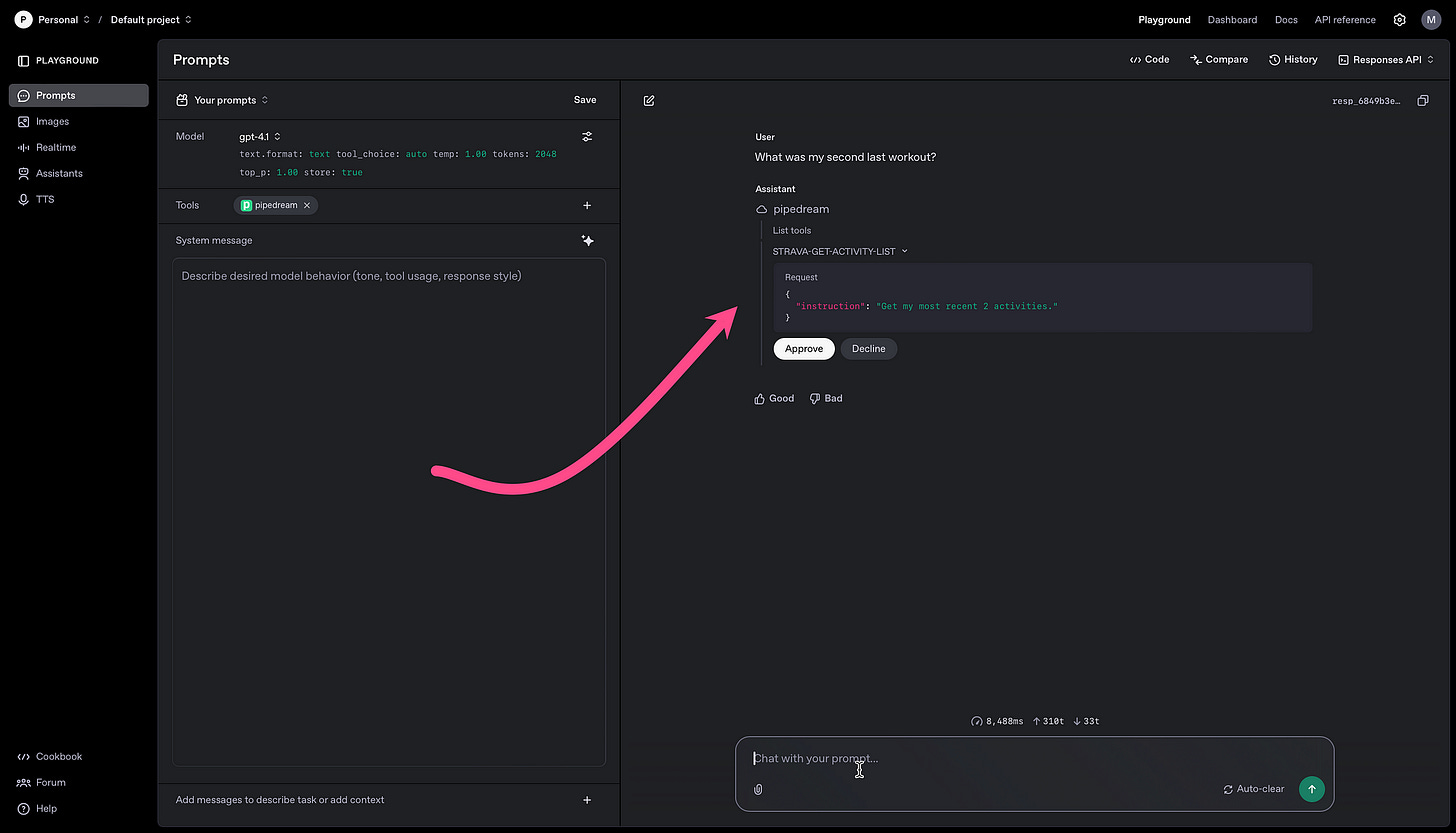Open the user avatar M menu
The image size is (1456, 833).
1431,20
